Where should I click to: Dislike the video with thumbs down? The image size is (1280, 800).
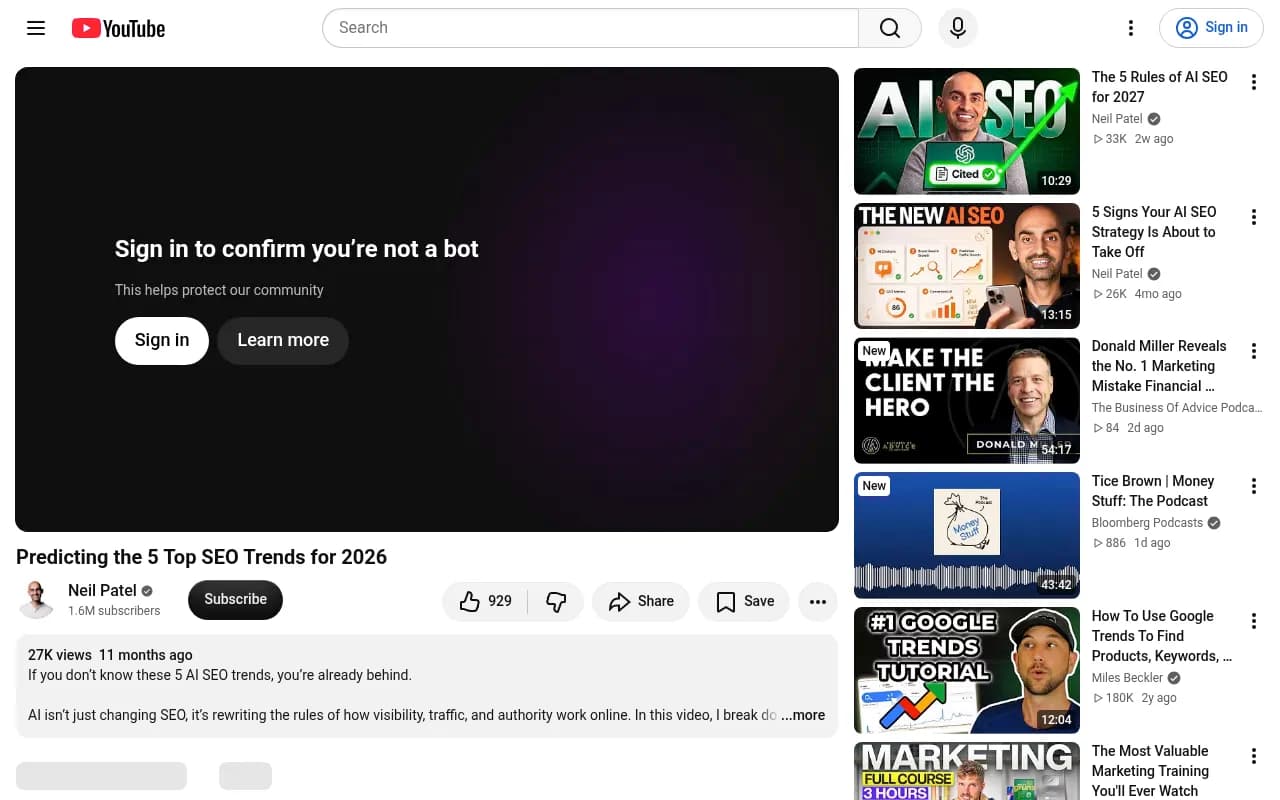[x=556, y=601]
